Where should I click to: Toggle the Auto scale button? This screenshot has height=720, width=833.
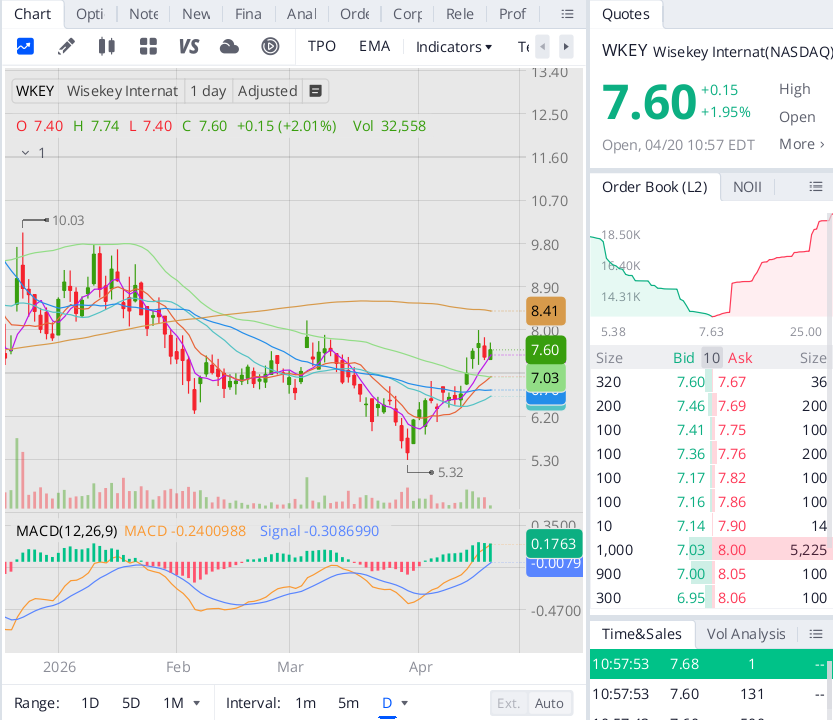click(549, 703)
